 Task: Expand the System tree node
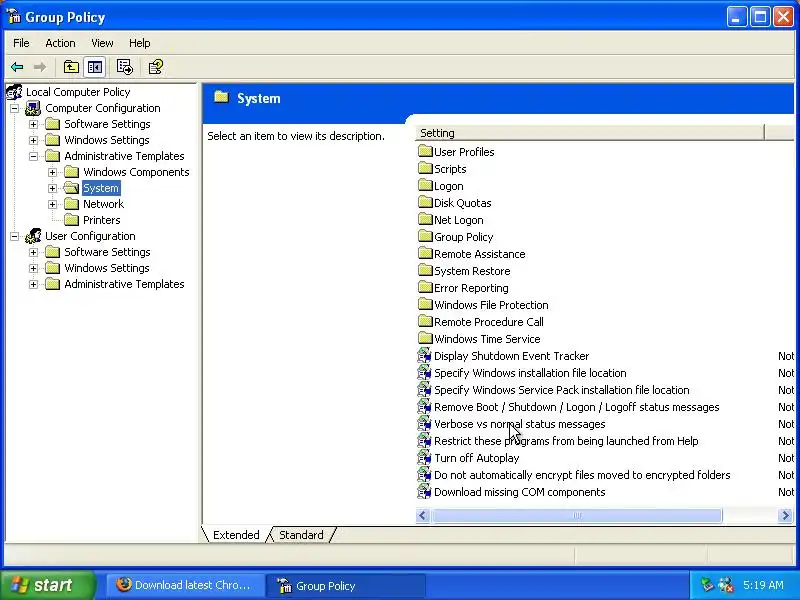(53, 188)
